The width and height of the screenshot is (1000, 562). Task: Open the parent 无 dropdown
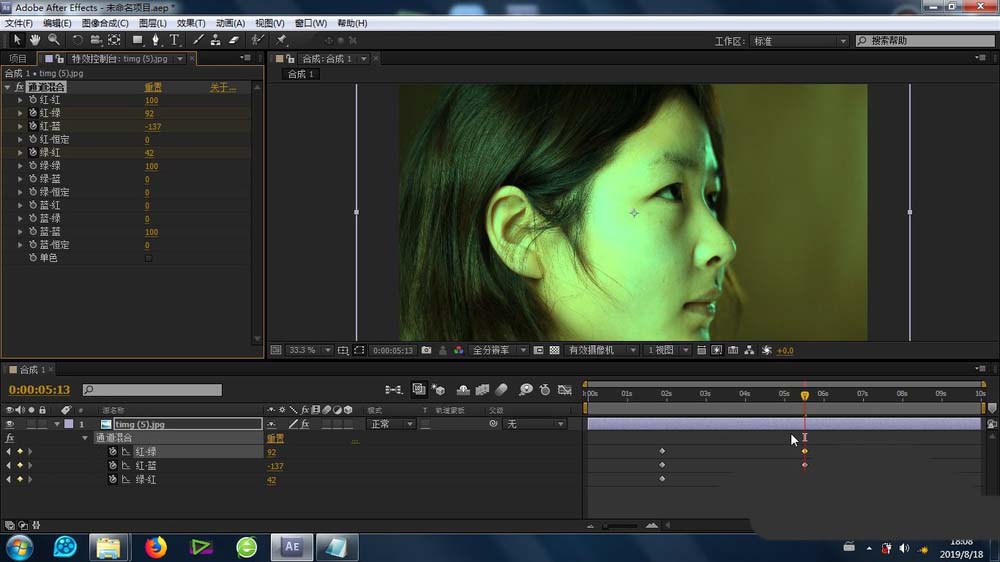[534, 424]
